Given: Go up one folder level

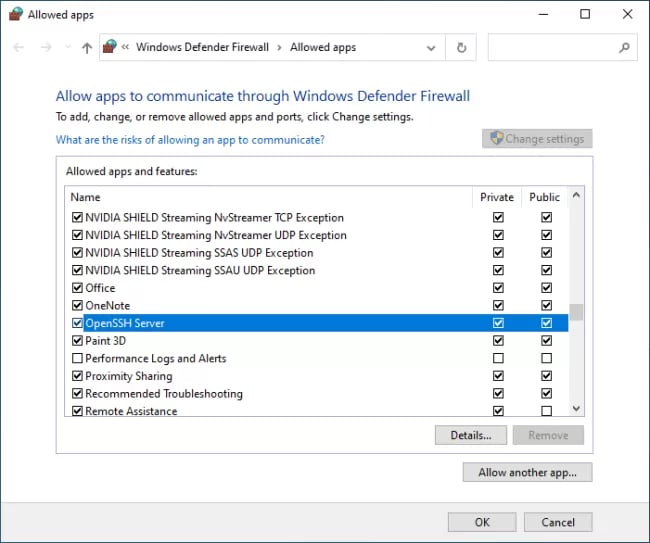Looking at the screenshot, I should 87,48.
